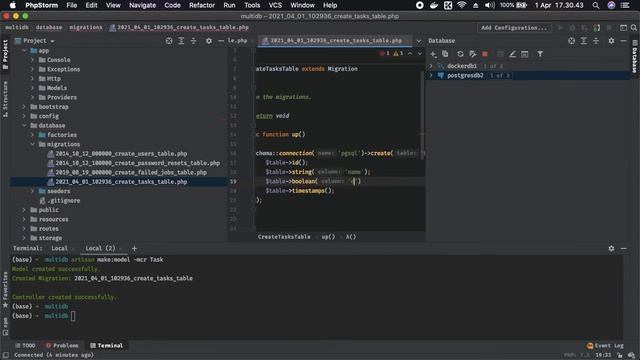Screen dimensions: 640x360
Task: Expand all in Project panel
Action: (181, 41)
